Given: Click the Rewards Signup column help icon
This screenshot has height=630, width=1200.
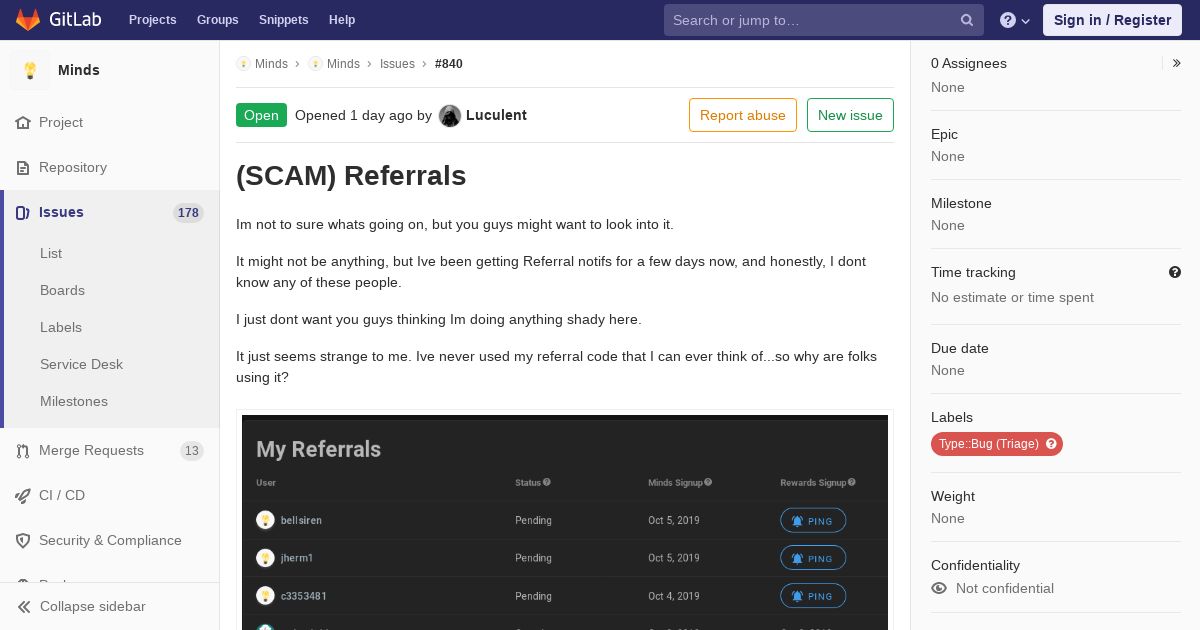Looking at the screenshot, I should point(852,482).
